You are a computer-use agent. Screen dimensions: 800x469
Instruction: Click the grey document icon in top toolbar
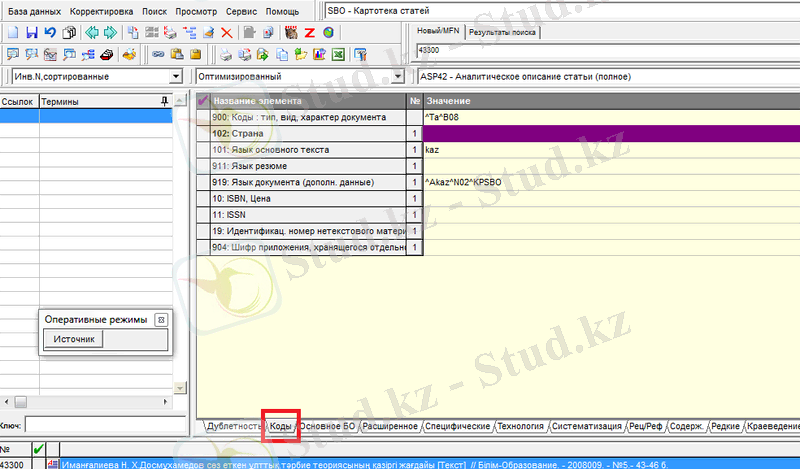tap(249, 33)
